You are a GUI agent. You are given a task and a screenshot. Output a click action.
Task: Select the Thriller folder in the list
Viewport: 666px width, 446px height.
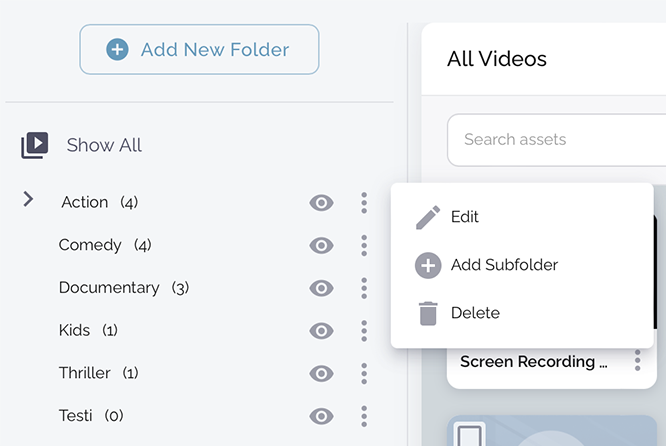click(85, 373)
